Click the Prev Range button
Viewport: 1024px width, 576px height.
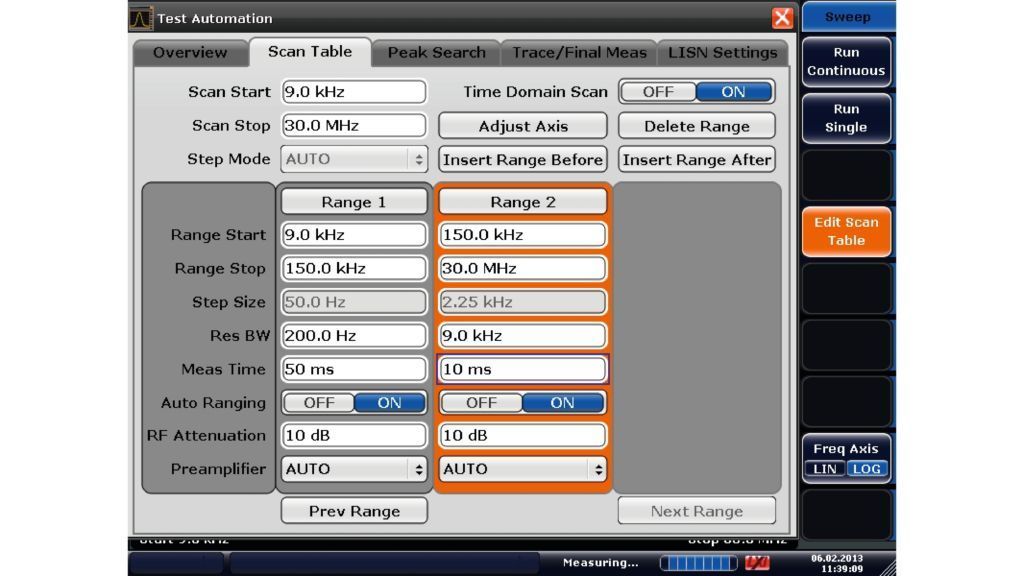pos(354,511)
